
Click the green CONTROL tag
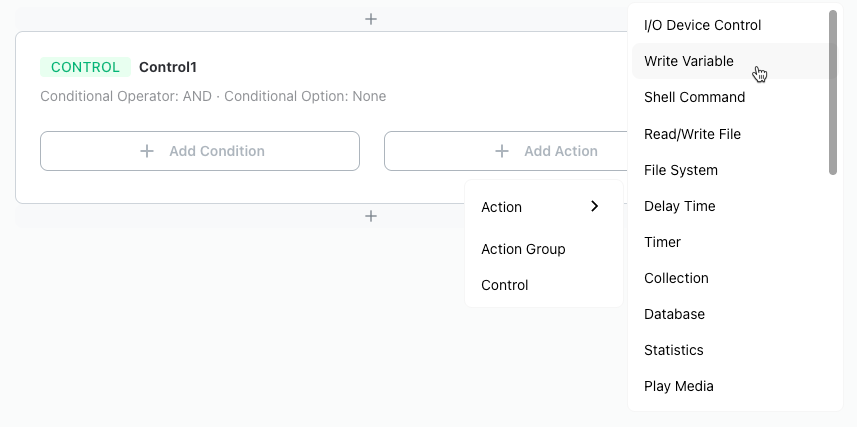85,67
